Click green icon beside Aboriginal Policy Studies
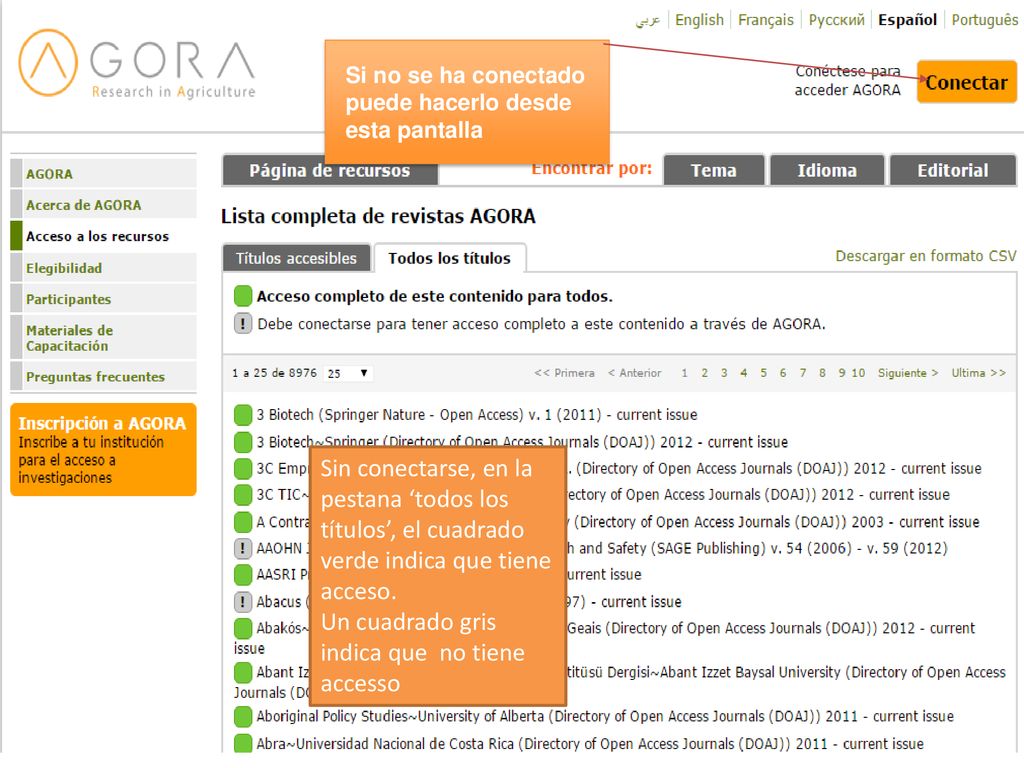This screenshot has width=1024, height=768. click(x=243, y=716)
